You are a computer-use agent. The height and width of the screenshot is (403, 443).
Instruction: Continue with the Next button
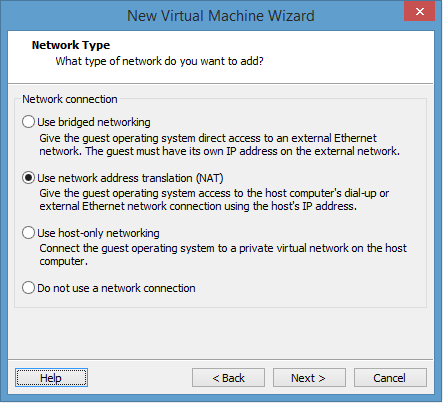coord(309,378)
